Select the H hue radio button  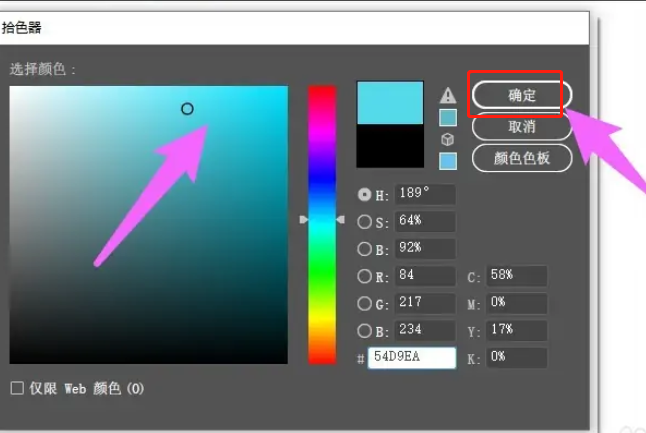coord(364,195)
